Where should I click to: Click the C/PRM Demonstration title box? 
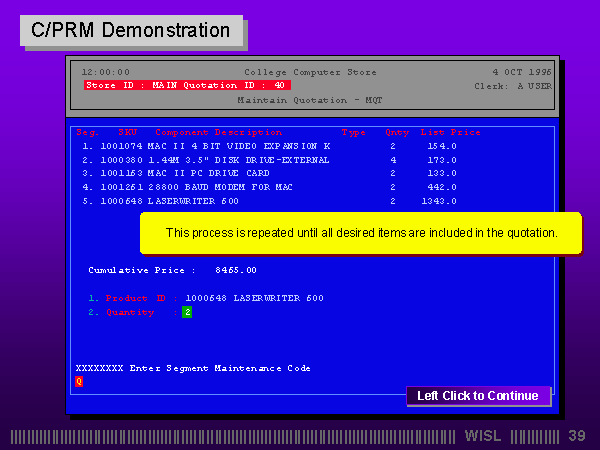(131, 30)
